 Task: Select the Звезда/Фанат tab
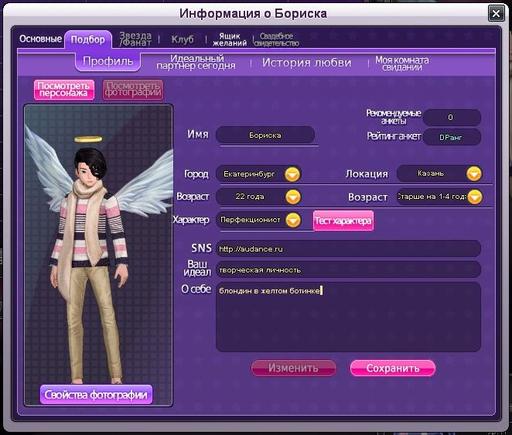pyautogui.click(x=135, y=39)
